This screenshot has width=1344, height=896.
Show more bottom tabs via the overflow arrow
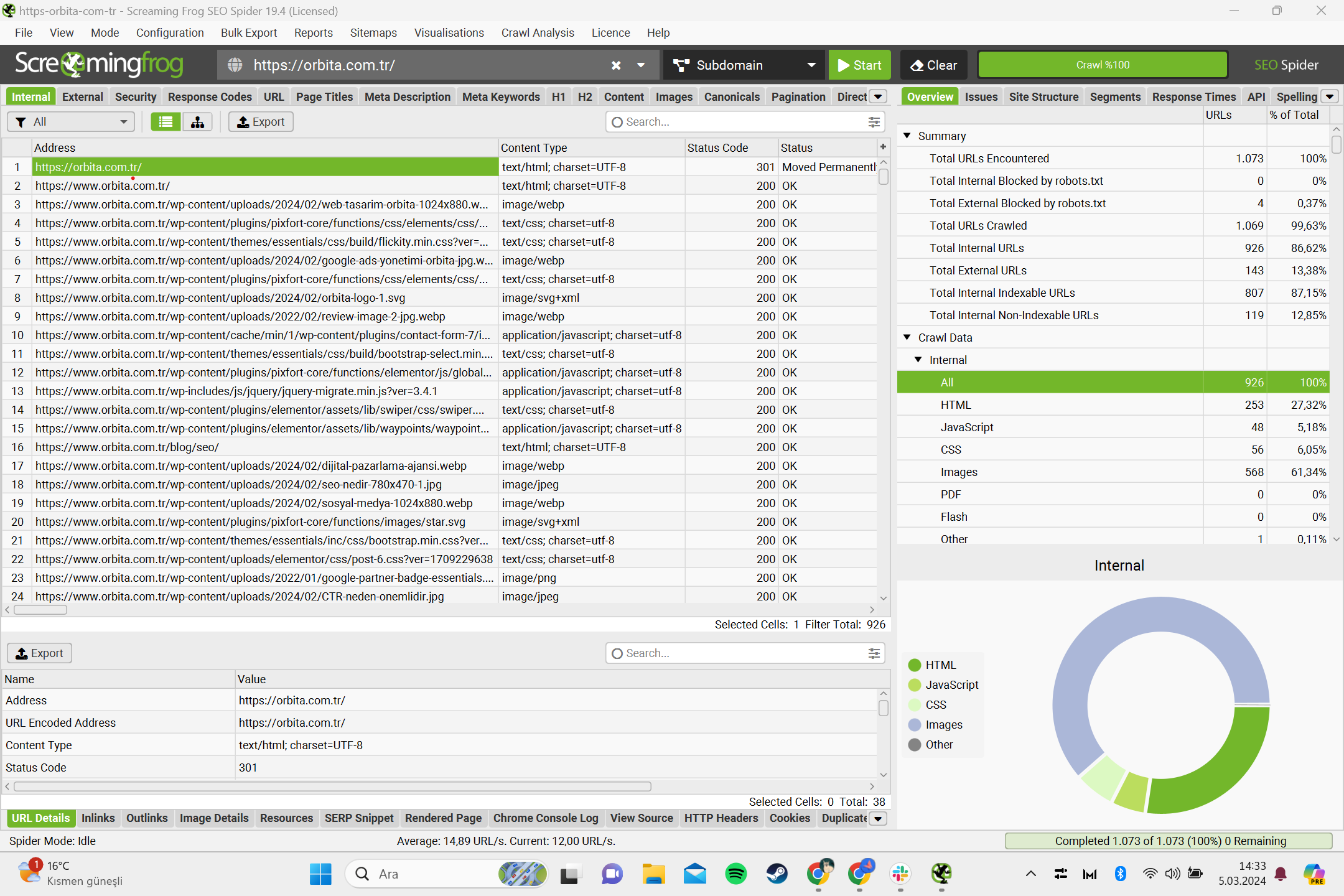878,818
